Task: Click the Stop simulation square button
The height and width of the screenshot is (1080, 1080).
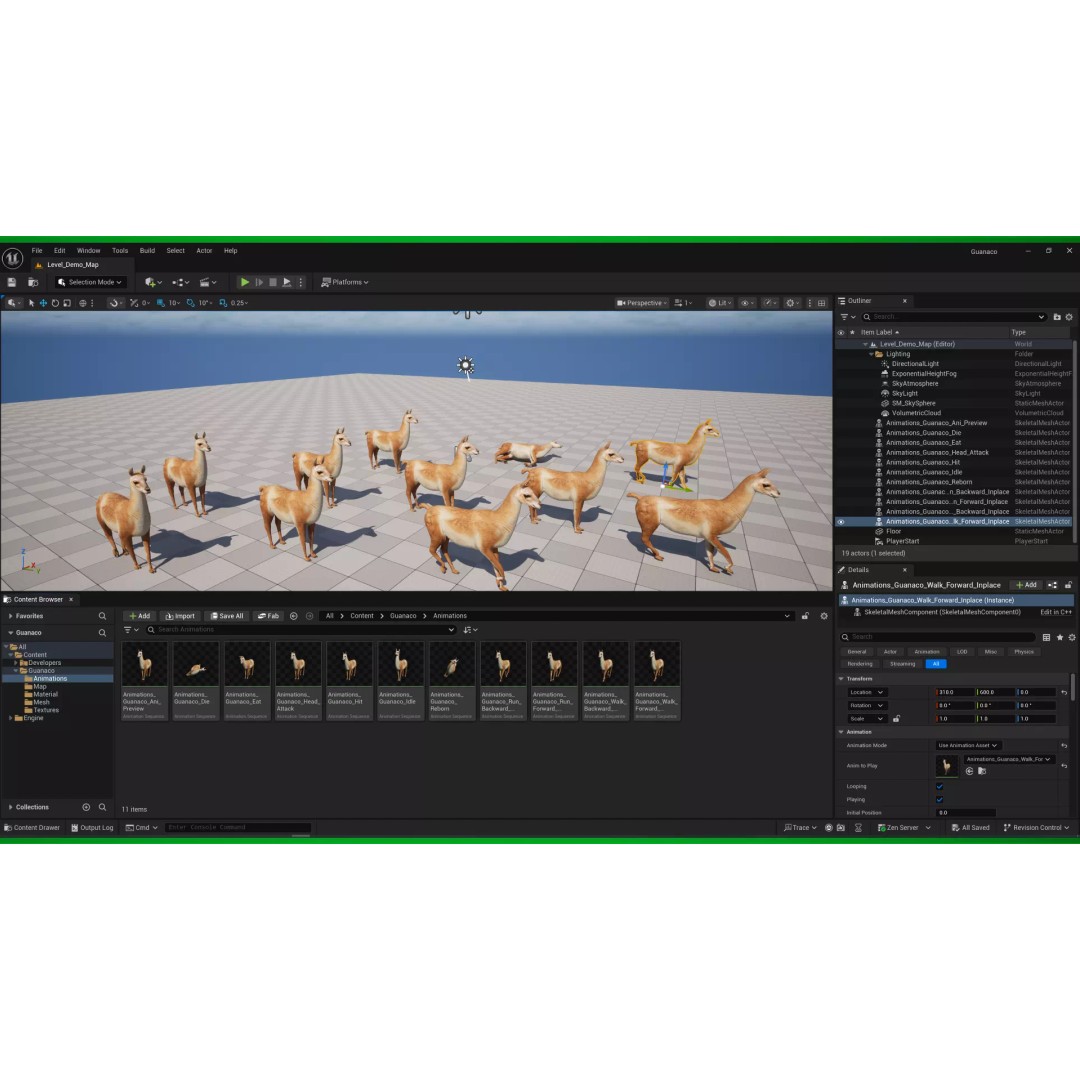Action: 273,282
